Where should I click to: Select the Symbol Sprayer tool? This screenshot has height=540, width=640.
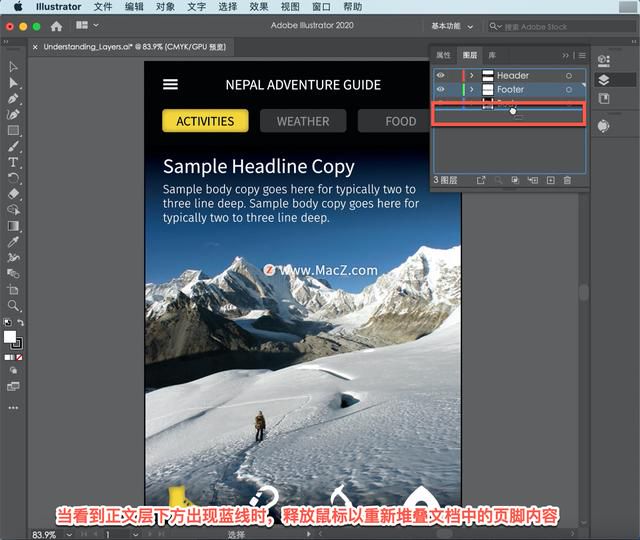pyautogui.click(x=13, y=258)
